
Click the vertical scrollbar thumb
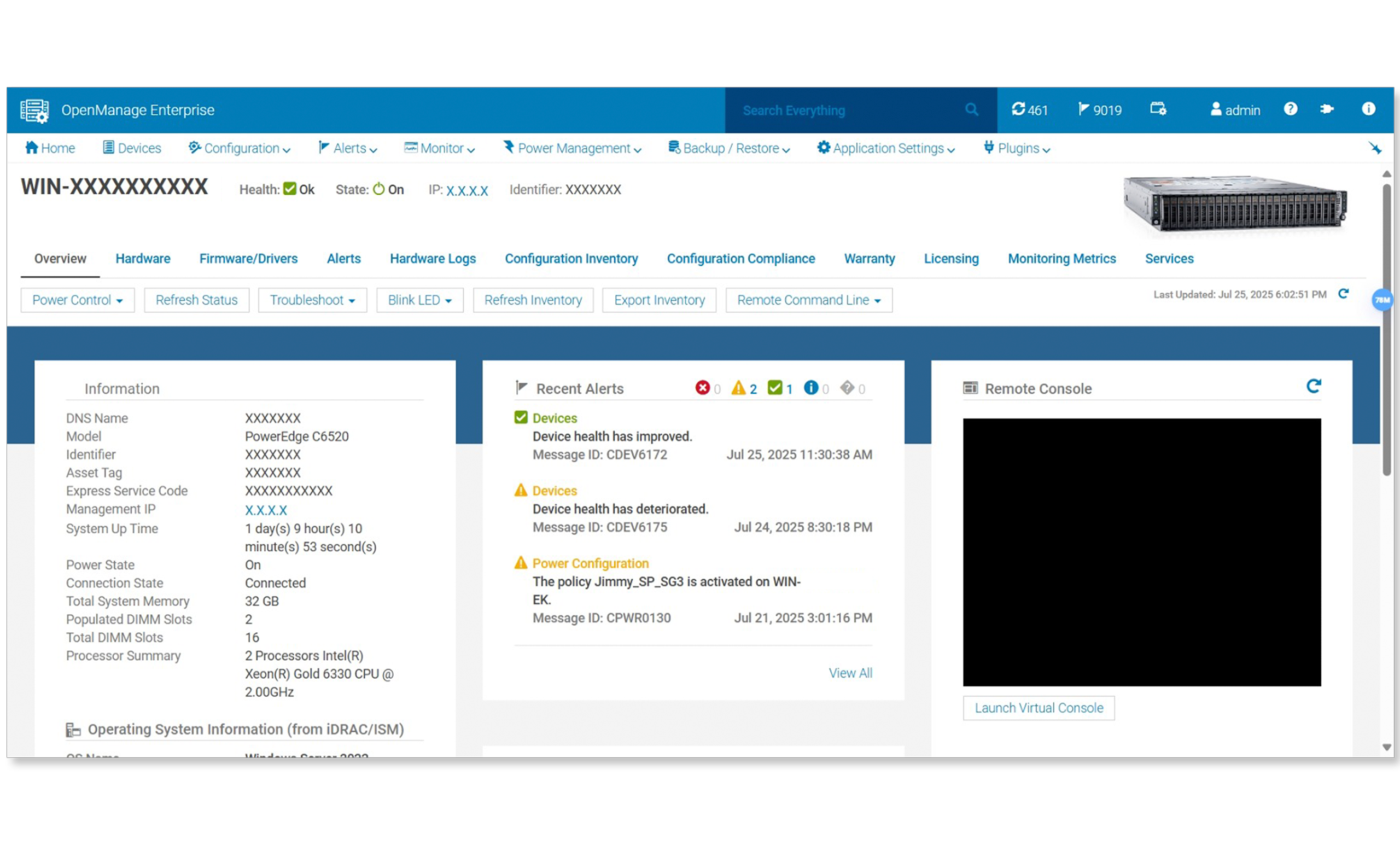click(x=1387, y=330)
